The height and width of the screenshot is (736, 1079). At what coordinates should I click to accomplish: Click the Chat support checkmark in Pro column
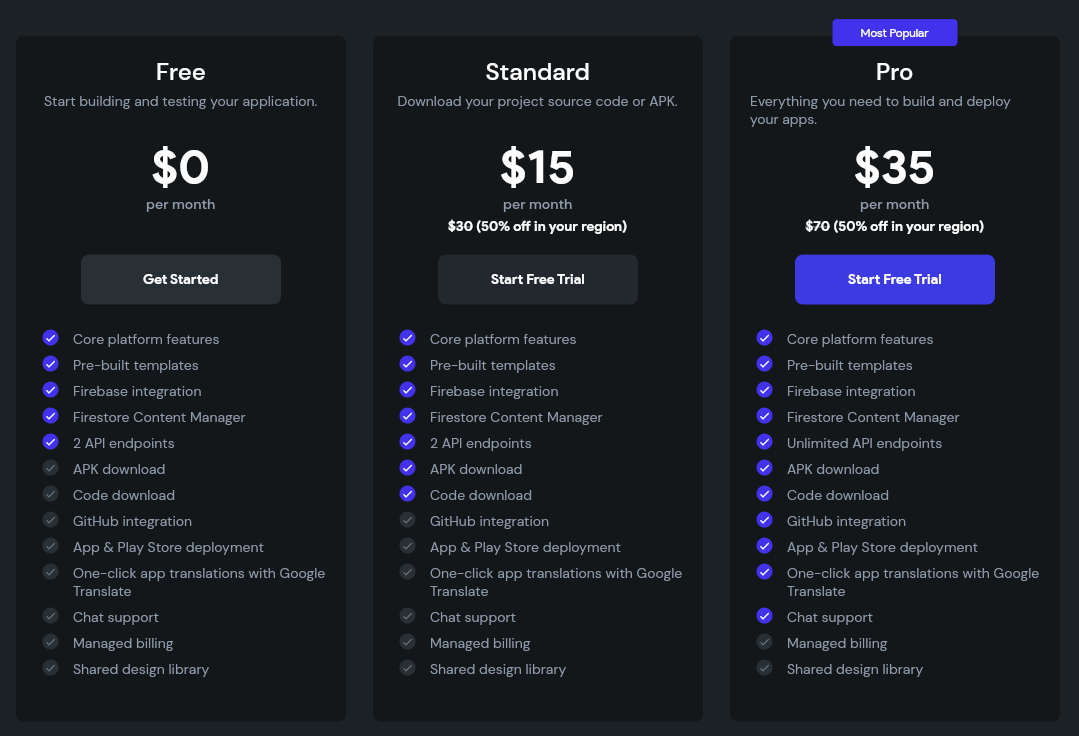[x=765, y=616]
